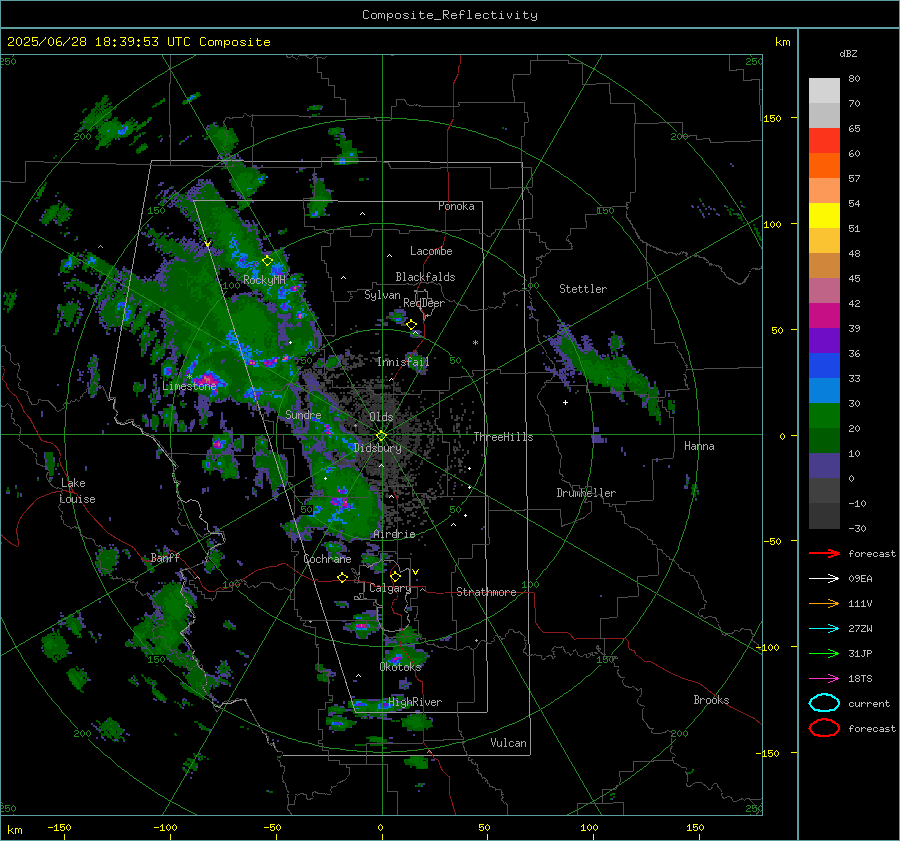Click the dBZ legend heading

tap(848, 54)
